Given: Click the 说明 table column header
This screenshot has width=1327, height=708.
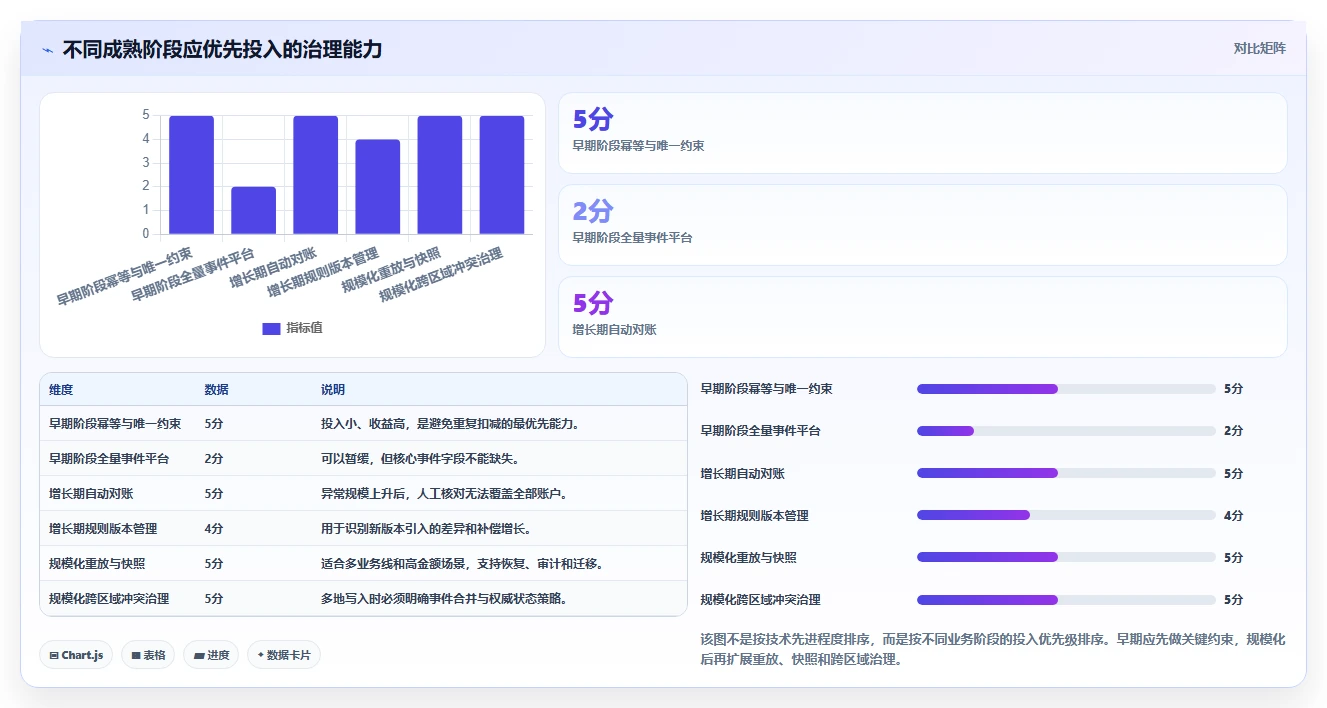Looking at the screenshot, I should 333,389.
